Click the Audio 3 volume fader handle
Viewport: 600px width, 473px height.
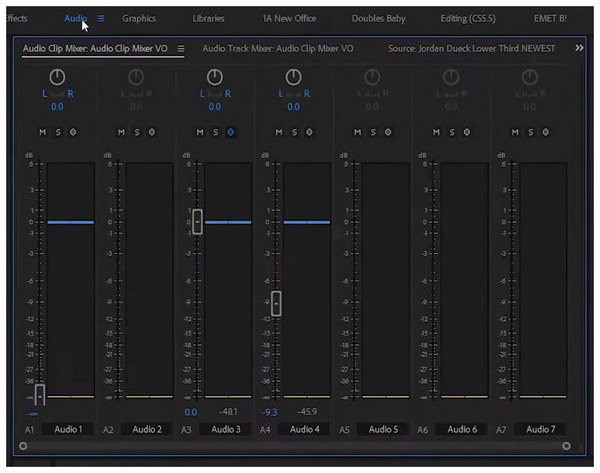pyautogui.click(x=197, y=222)
